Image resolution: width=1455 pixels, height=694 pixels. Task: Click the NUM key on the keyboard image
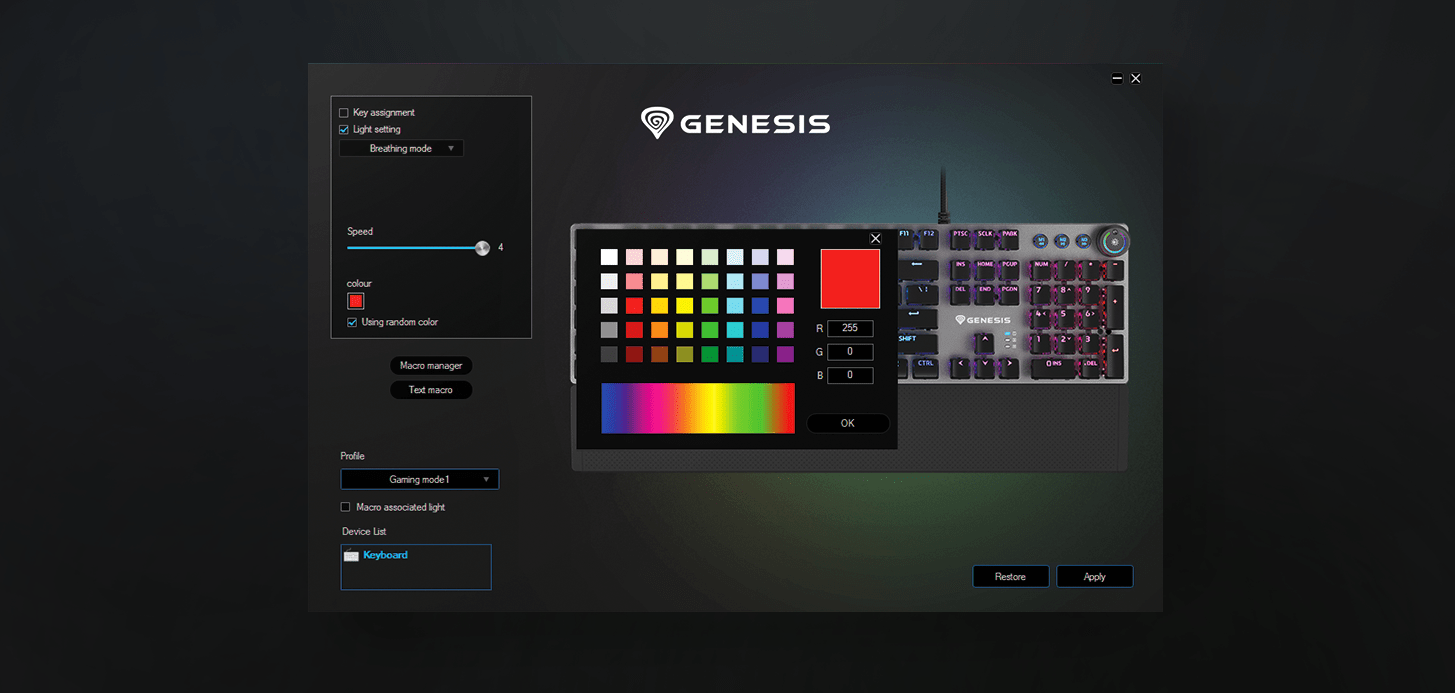[1042, 265]
